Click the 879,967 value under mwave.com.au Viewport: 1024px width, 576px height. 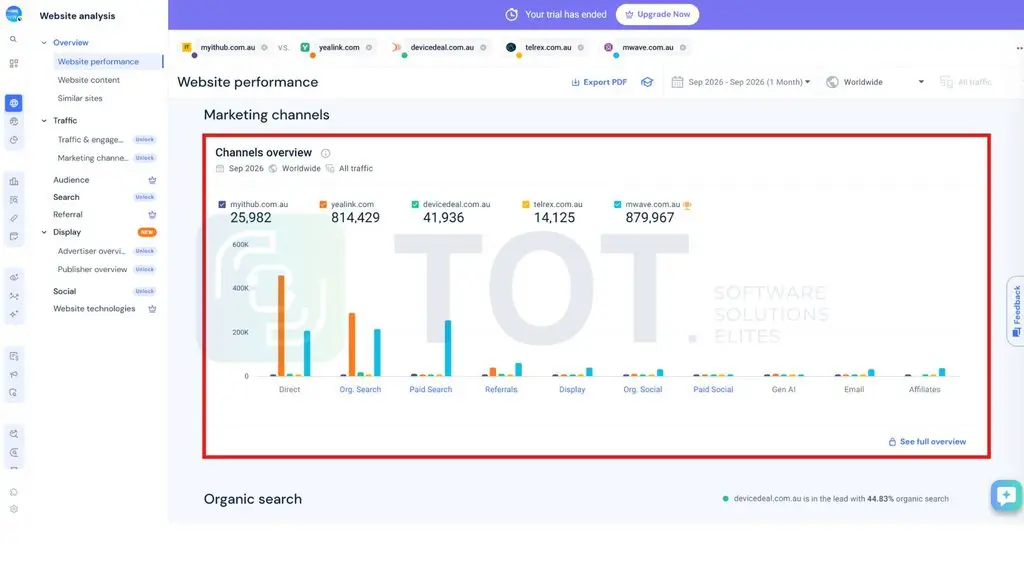coord(649,218)
